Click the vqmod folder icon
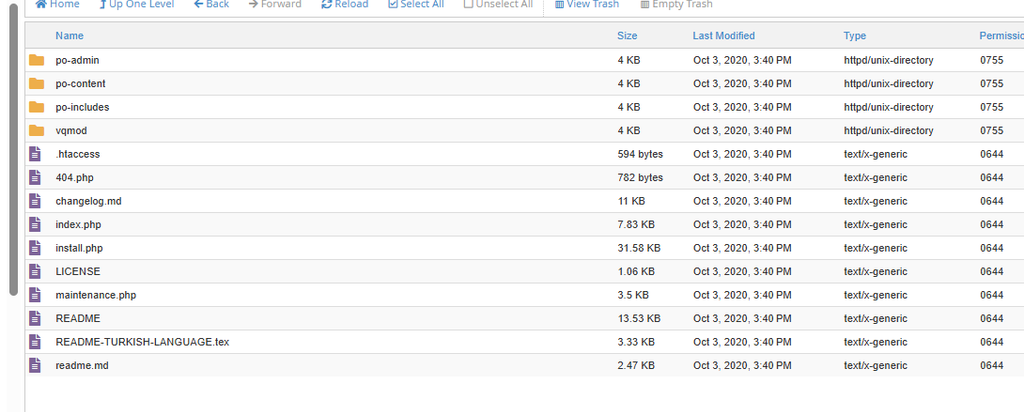1024x412 pixels. coord(37,131)
